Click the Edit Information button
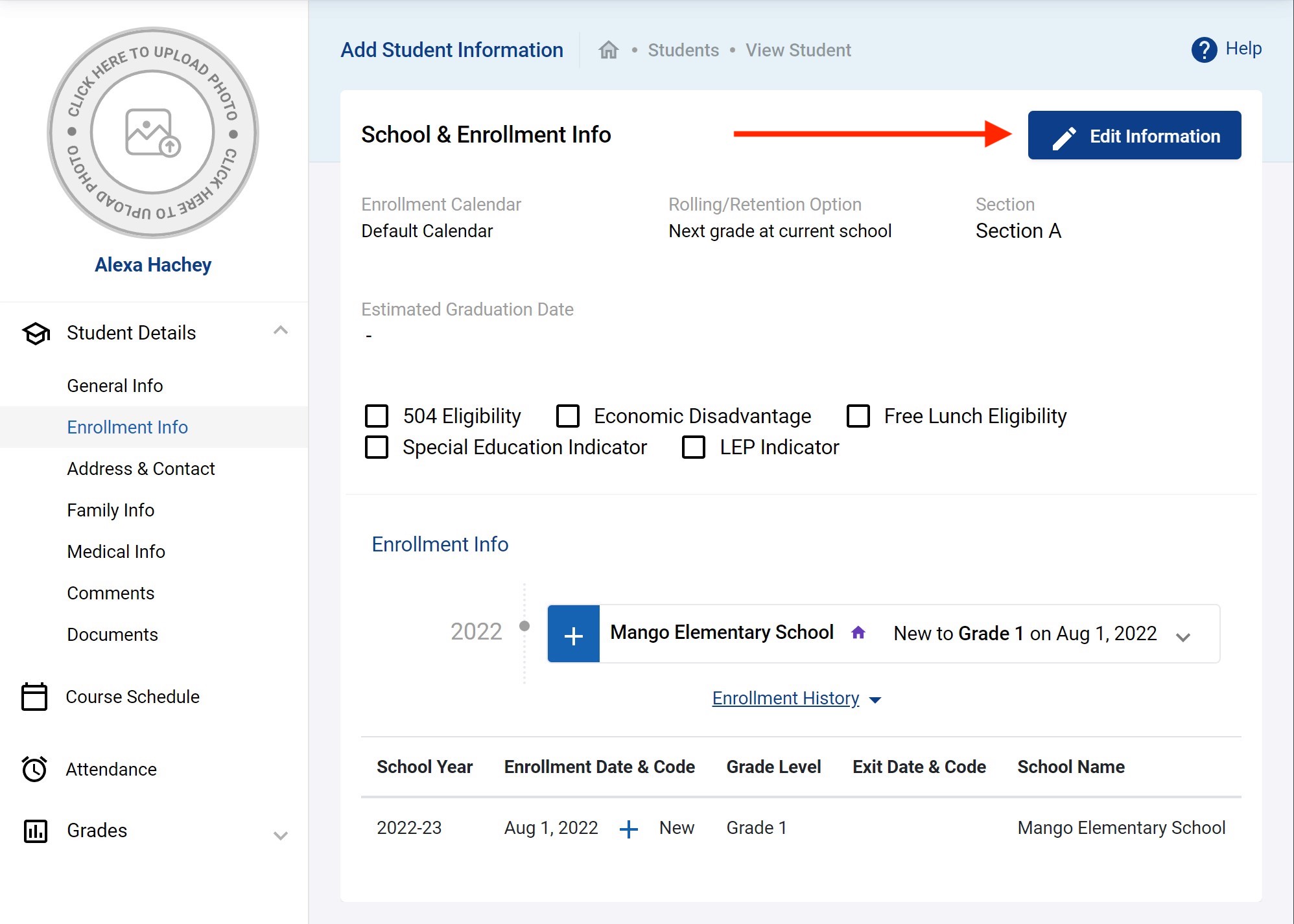Viewport: 1294px width, 924px height. point(1134,135)
